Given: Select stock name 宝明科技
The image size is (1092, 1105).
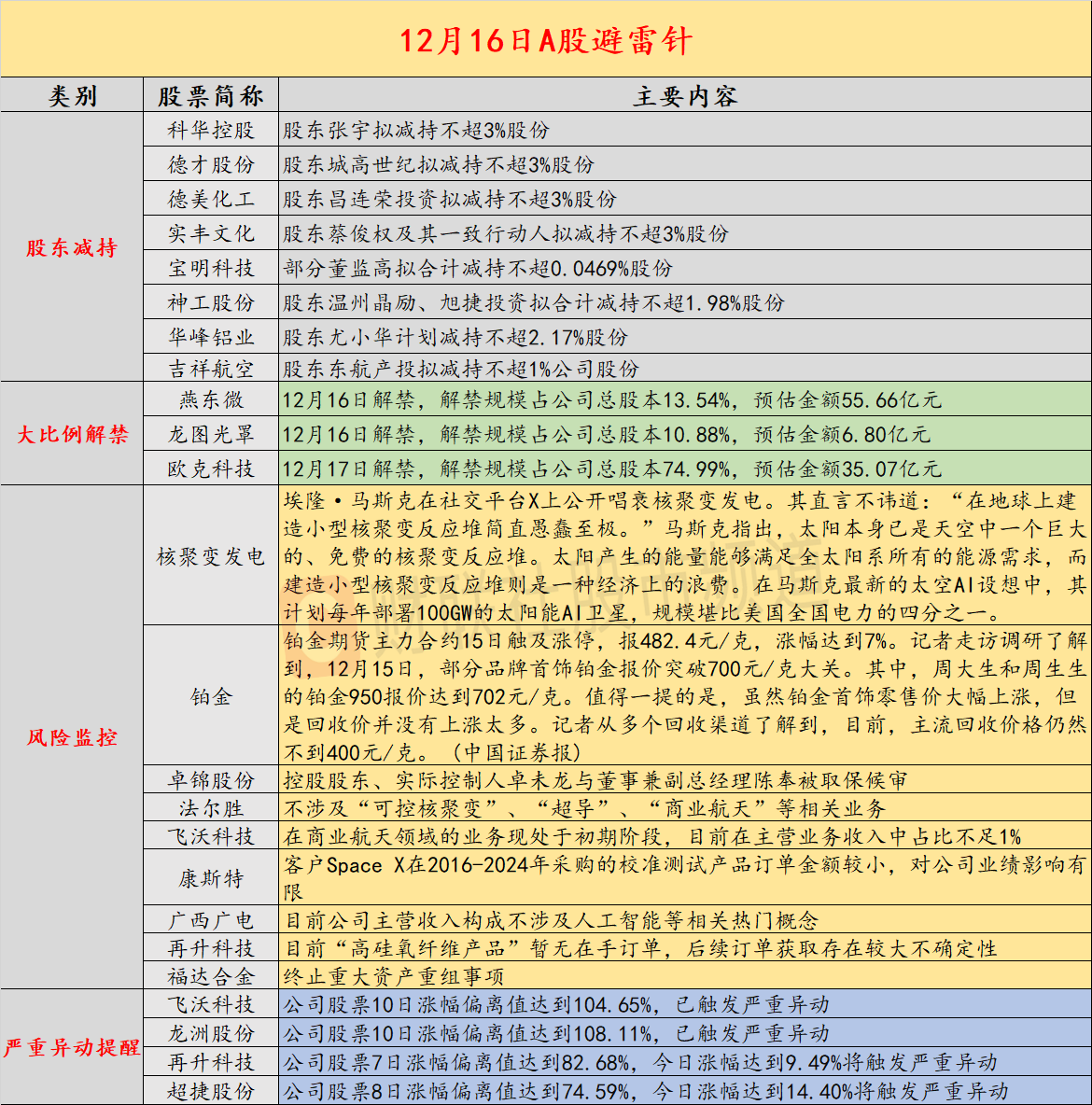Looking at the screenshot, I should click(211, 268).
